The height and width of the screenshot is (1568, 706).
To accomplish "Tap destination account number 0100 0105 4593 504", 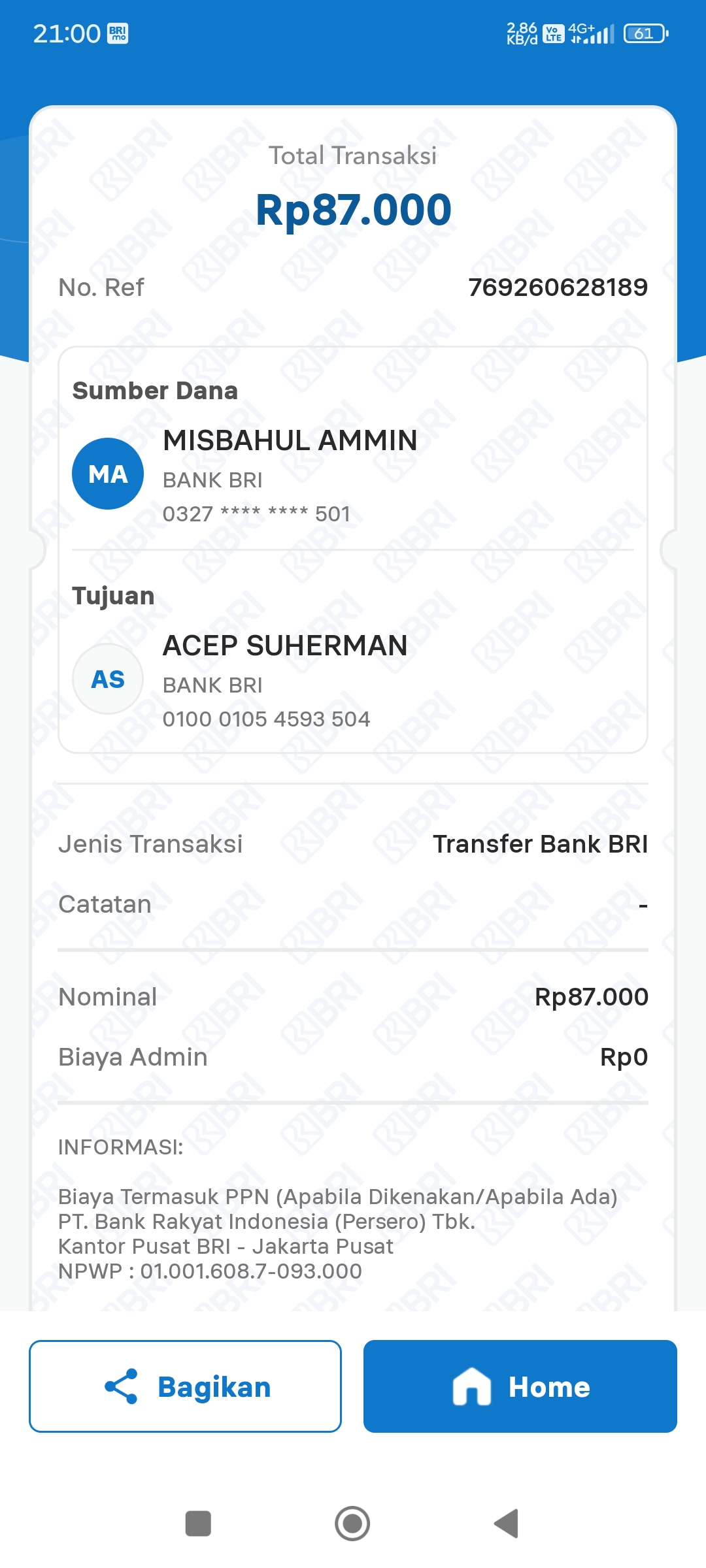I will [x=267, y=719].
